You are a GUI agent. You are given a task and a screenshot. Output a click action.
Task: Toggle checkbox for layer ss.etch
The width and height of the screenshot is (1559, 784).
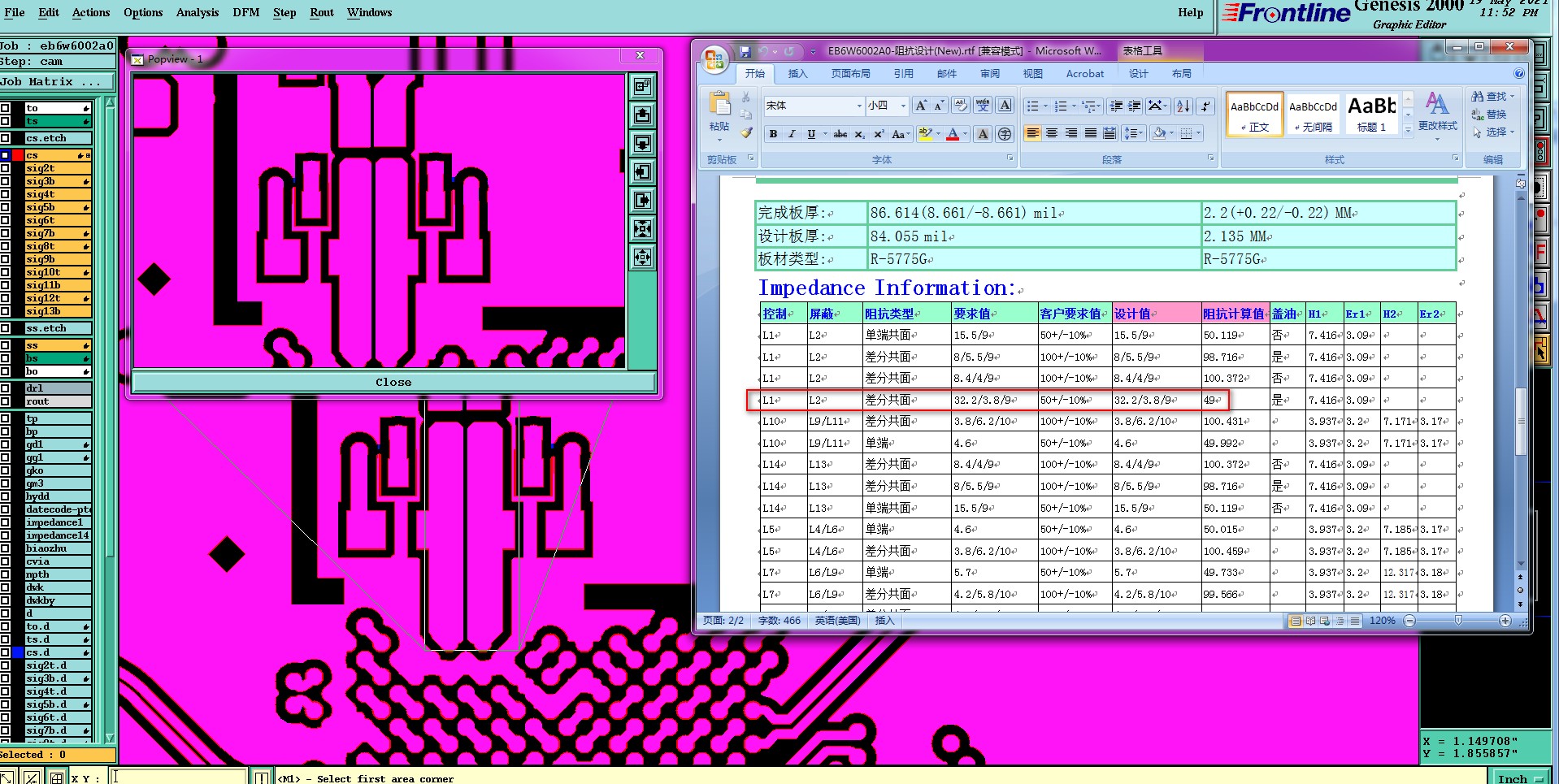coord(6,328)
